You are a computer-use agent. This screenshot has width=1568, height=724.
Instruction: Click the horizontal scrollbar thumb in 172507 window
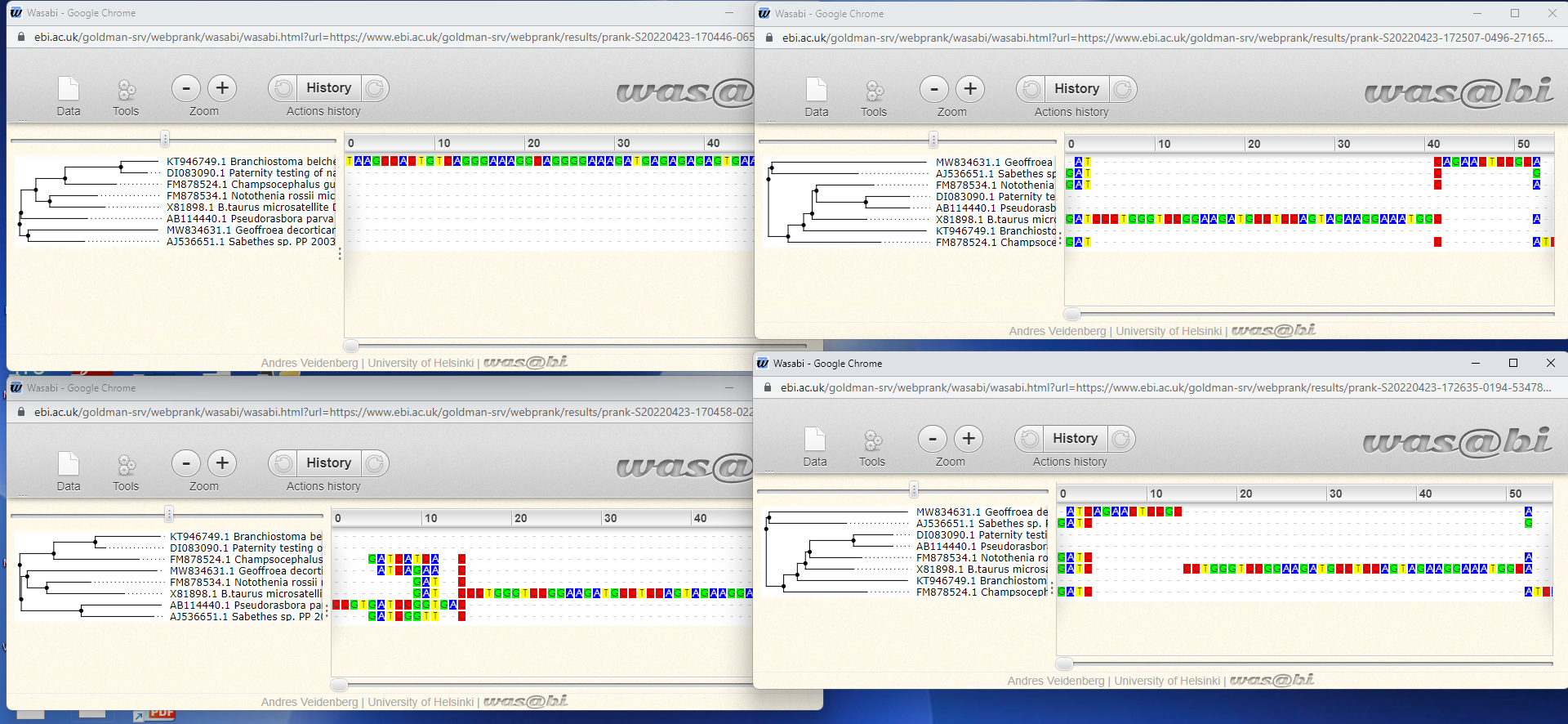click(1072, 314)
